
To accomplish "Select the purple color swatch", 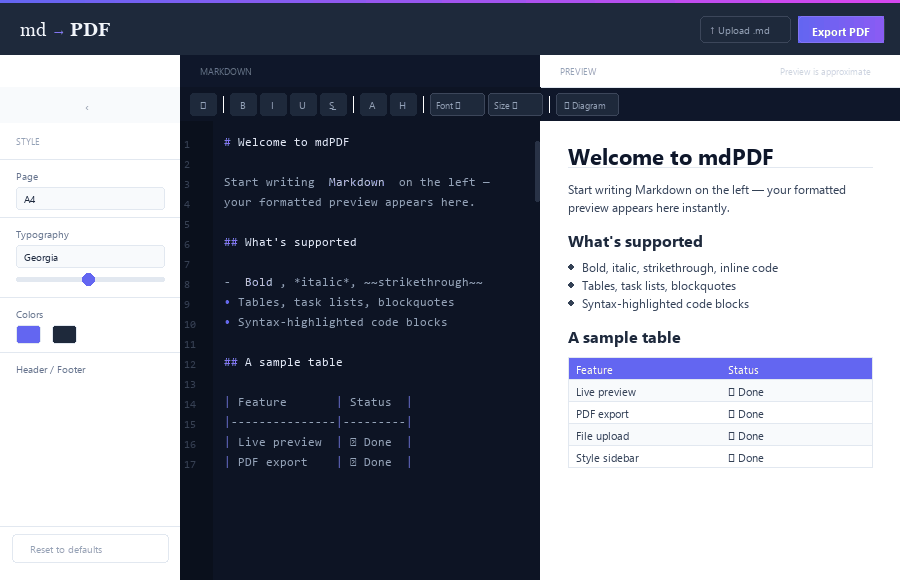I will point(28,334).
